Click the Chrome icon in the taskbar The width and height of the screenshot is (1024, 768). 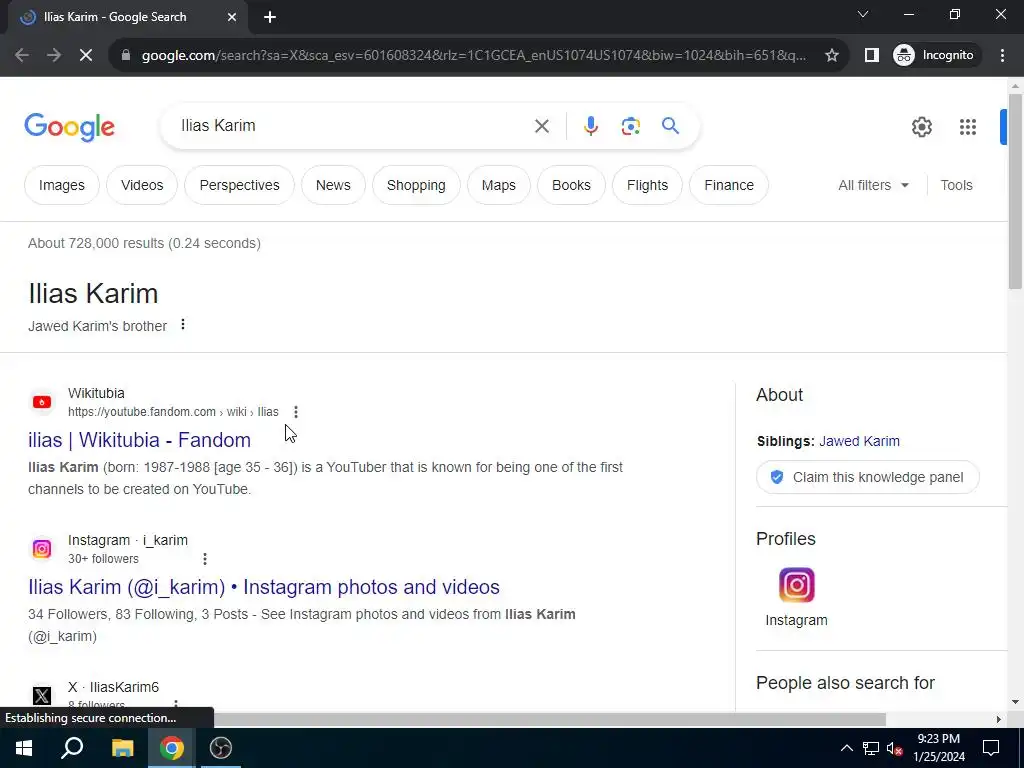tap(171, 748)
